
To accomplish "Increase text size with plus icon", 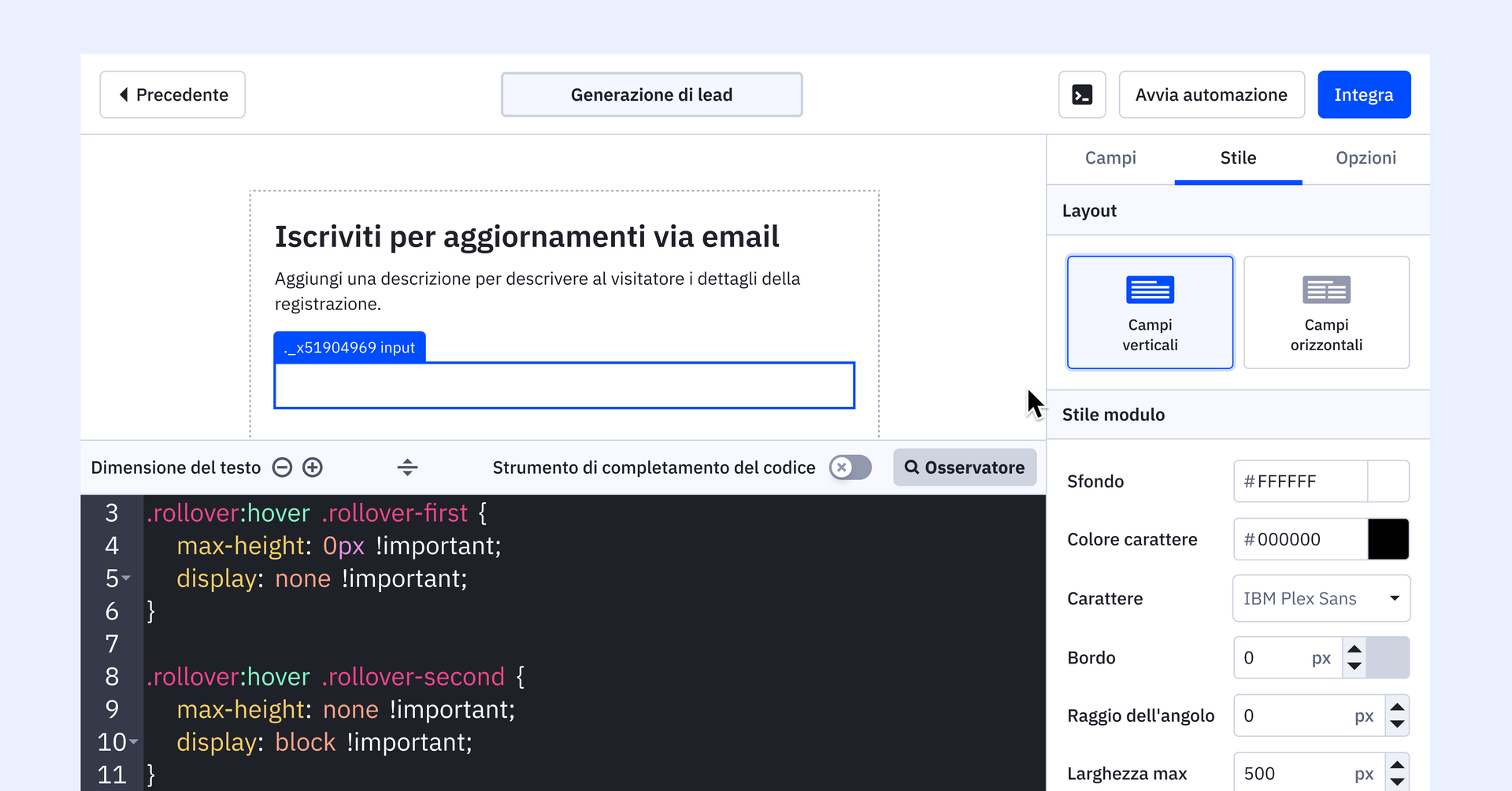I will tap(313, 468).
